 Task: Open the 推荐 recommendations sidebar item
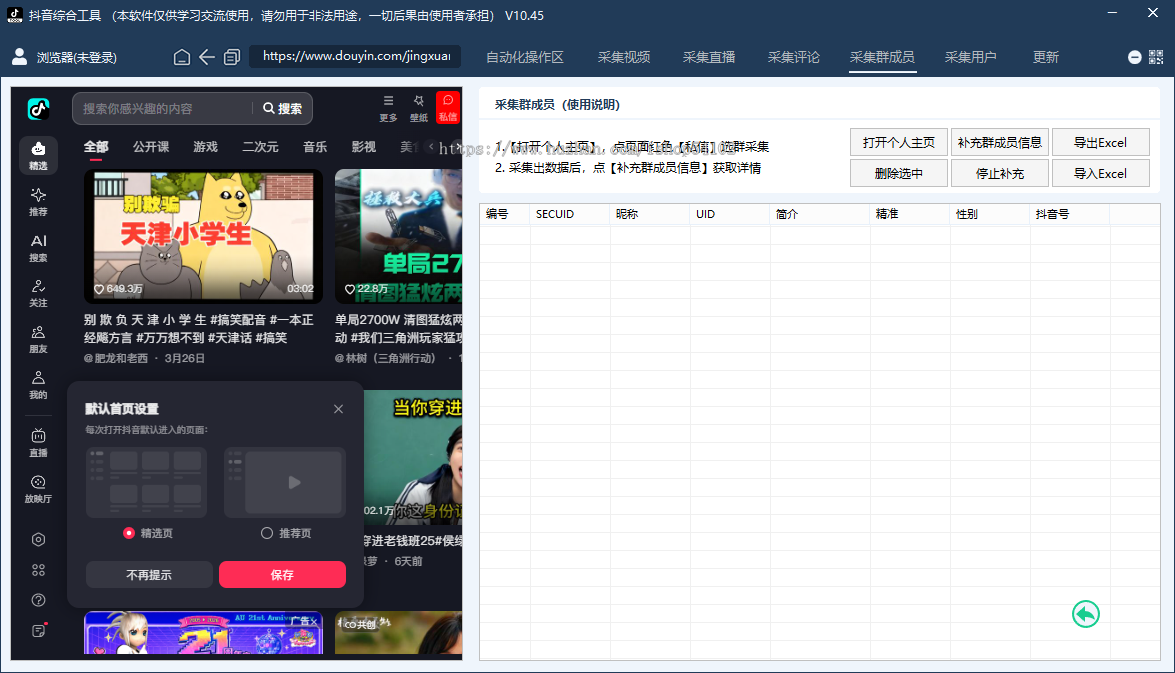38,202
